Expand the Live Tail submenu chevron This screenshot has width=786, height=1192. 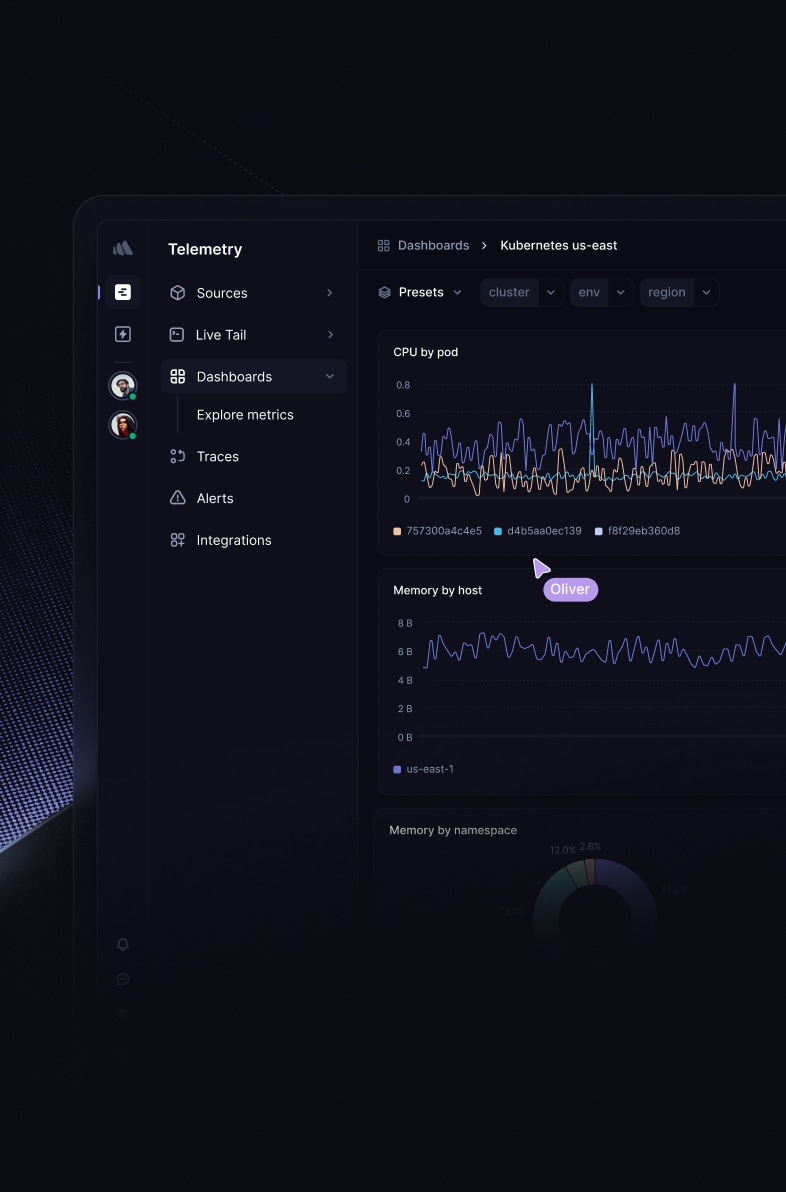click(330, 334)
